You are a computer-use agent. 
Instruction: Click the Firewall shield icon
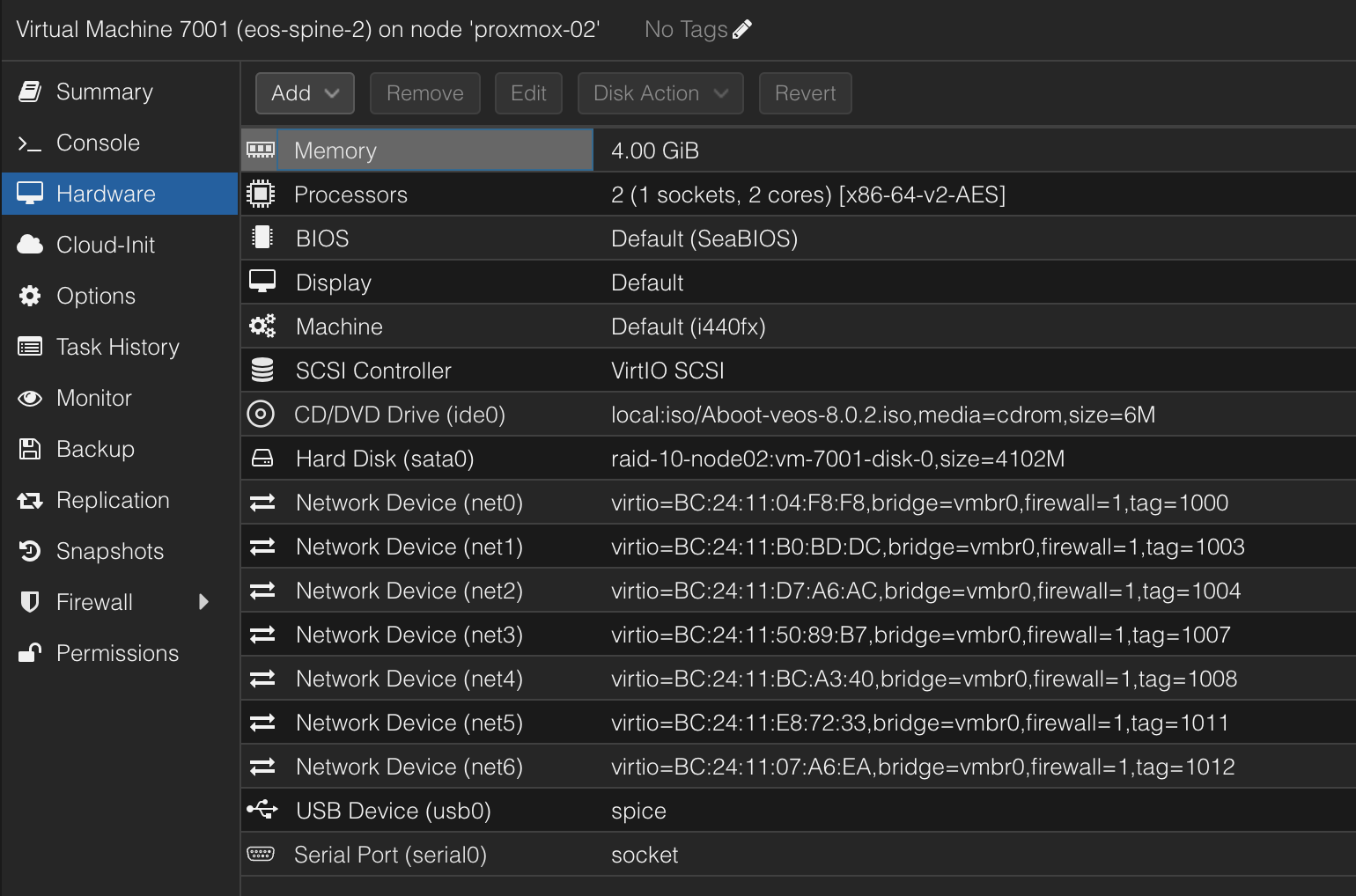(30, 602)
